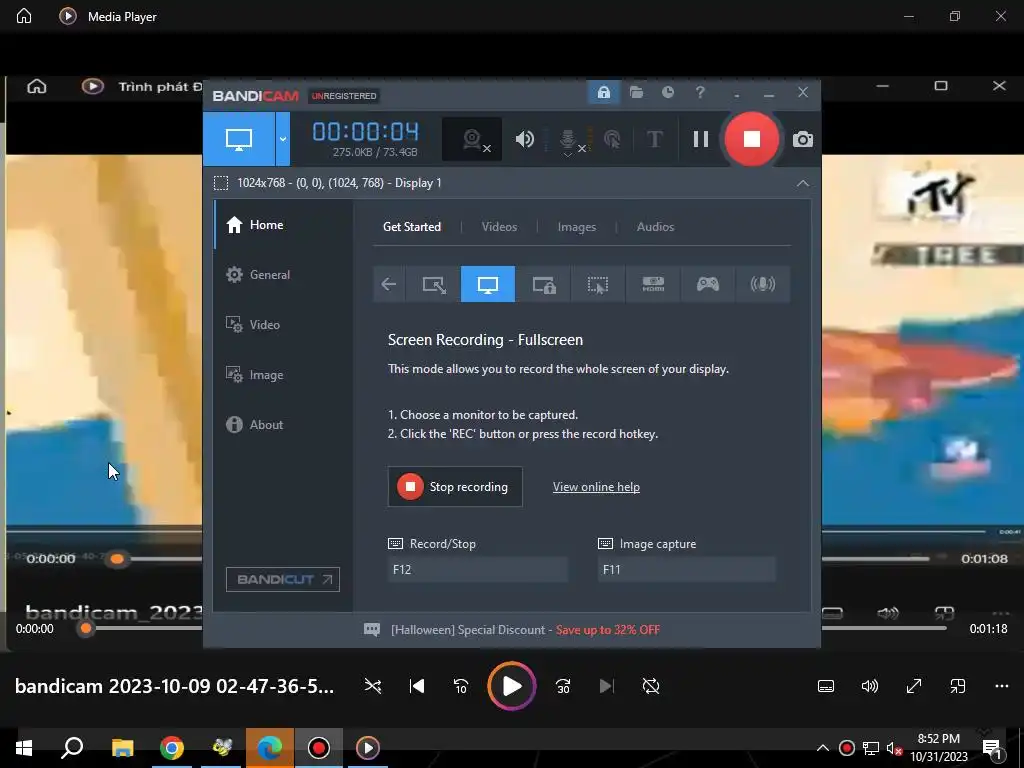Open Windows taskbar search
This screenshot has width=1024, height=768.
[72, 748]
